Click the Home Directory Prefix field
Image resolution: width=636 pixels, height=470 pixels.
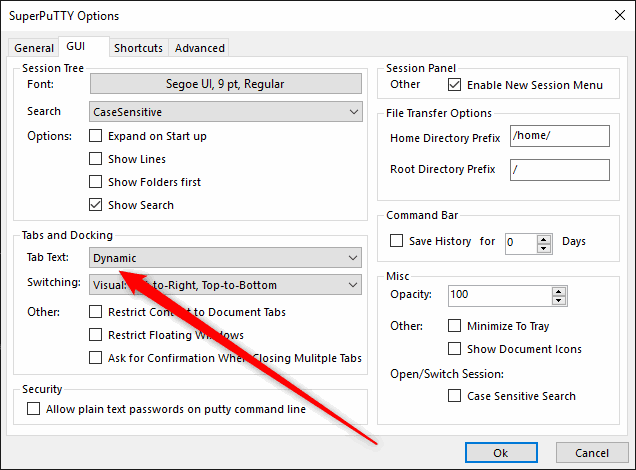(x=559, y=137)
